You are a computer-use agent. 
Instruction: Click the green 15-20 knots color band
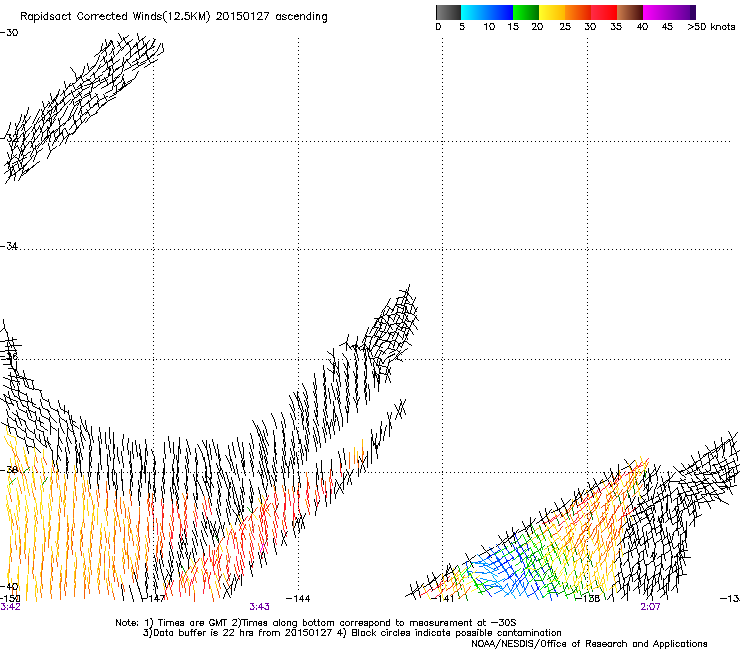(x=526, y=12)
